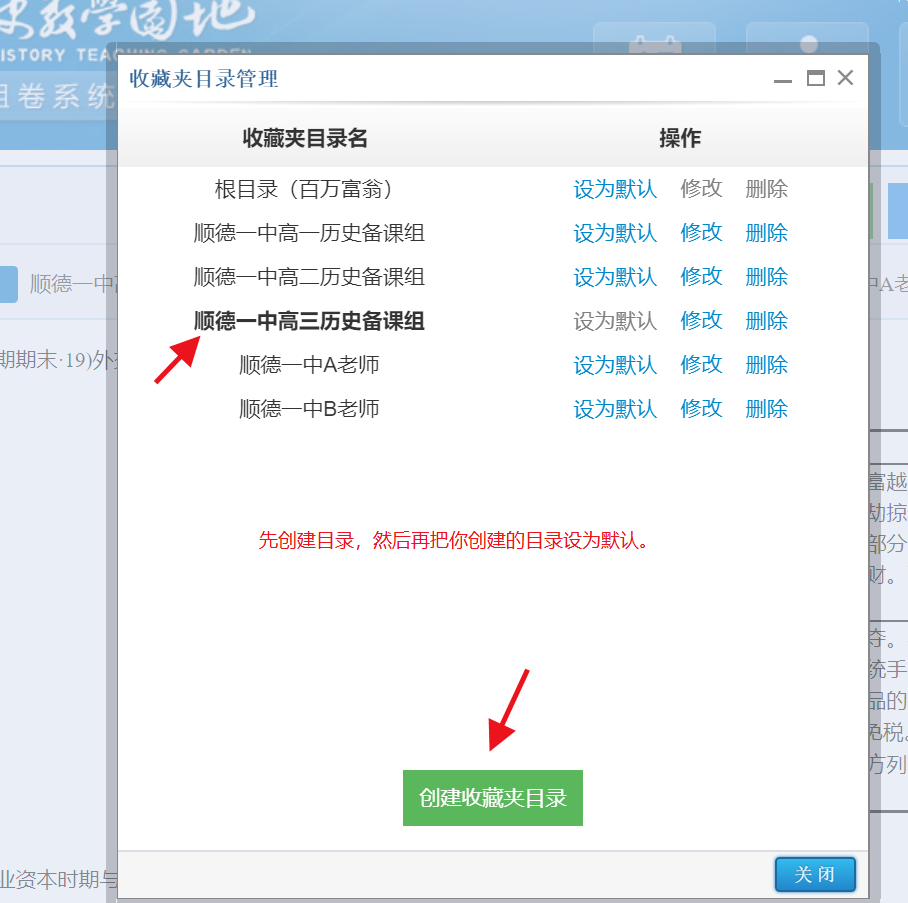This screenshot has height=903, width=908.
Task: Edit 顺德一中高二历史备课组 via 修改
Action: coord(701,277)
